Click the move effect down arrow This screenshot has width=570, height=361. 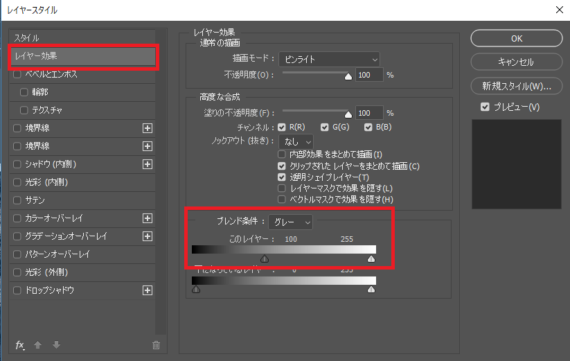pyautogui.click(x=56, y=345)
